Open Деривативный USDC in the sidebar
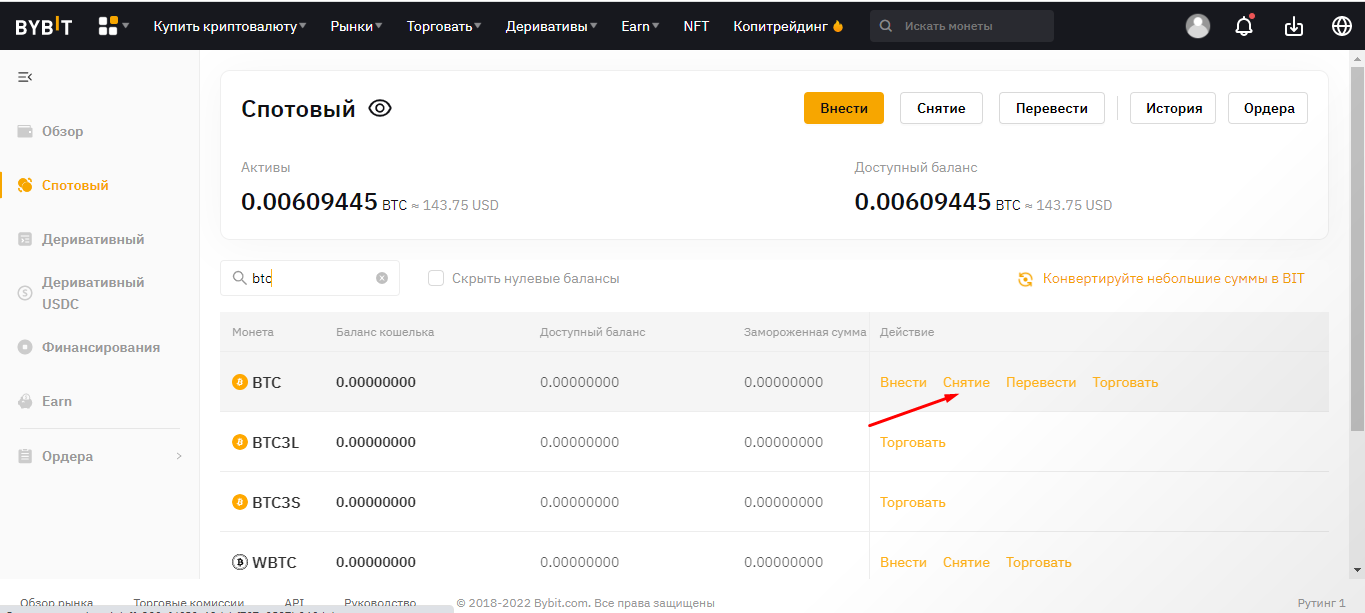This screenshot has width=1365, height=613. pyautogui.click(x=93, y=293)
